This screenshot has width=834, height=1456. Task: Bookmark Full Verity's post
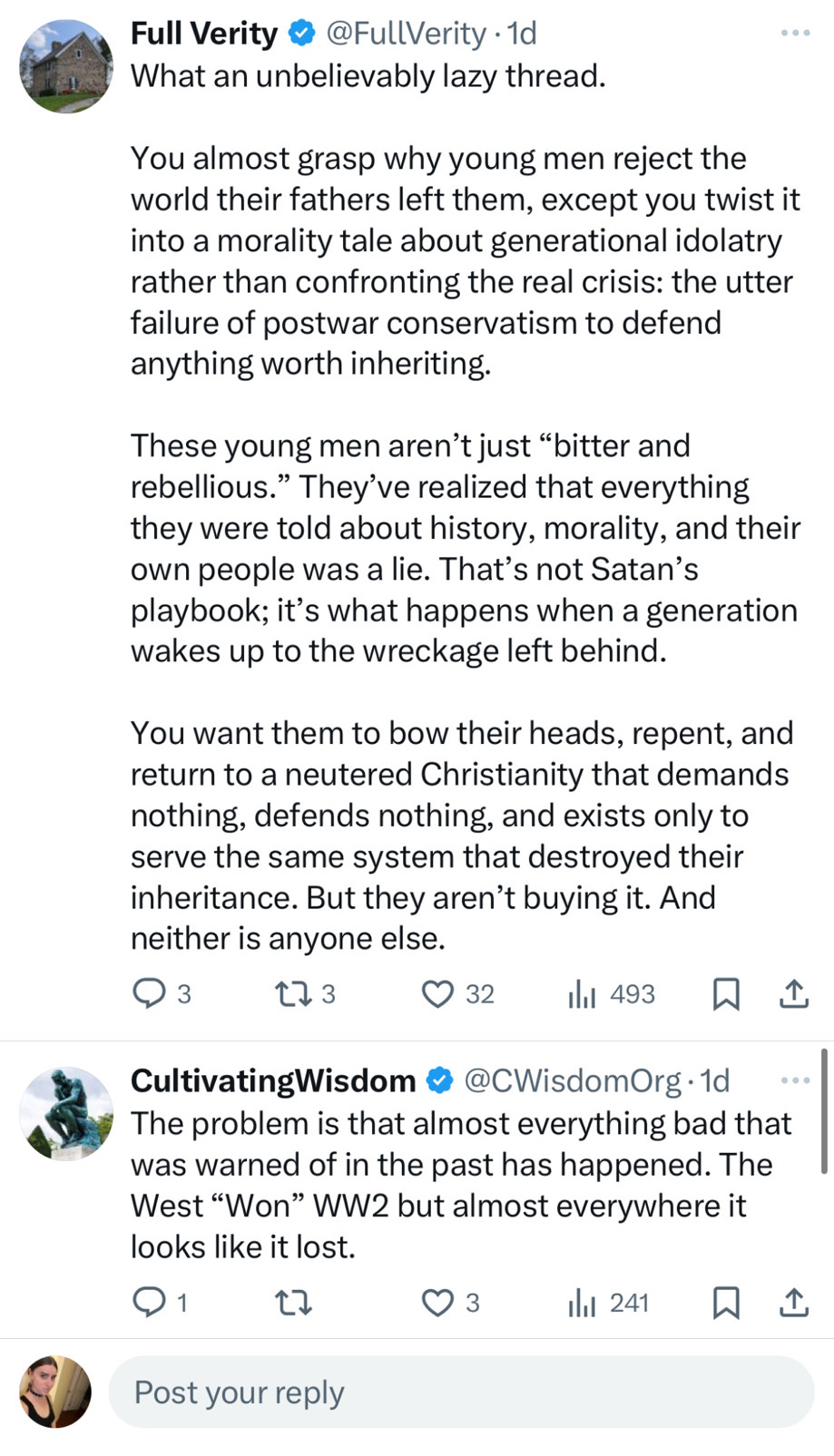tap(726, 994)
